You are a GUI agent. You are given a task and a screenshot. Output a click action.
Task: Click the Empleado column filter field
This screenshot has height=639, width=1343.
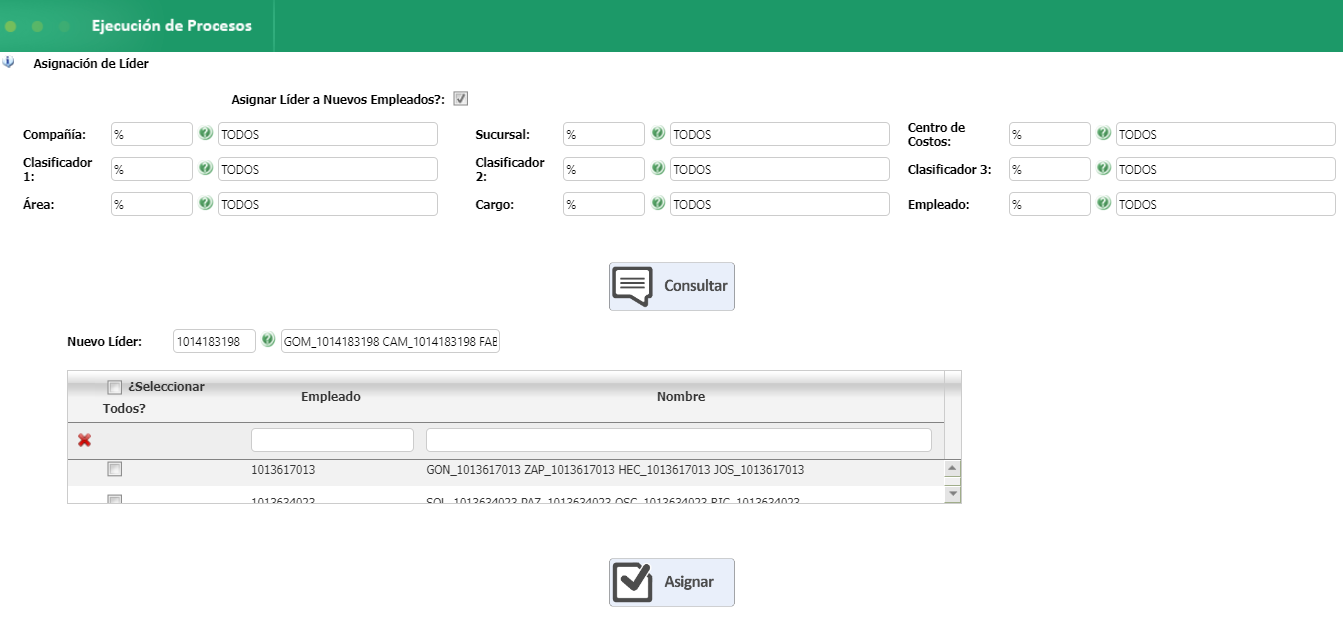(332, 440)
